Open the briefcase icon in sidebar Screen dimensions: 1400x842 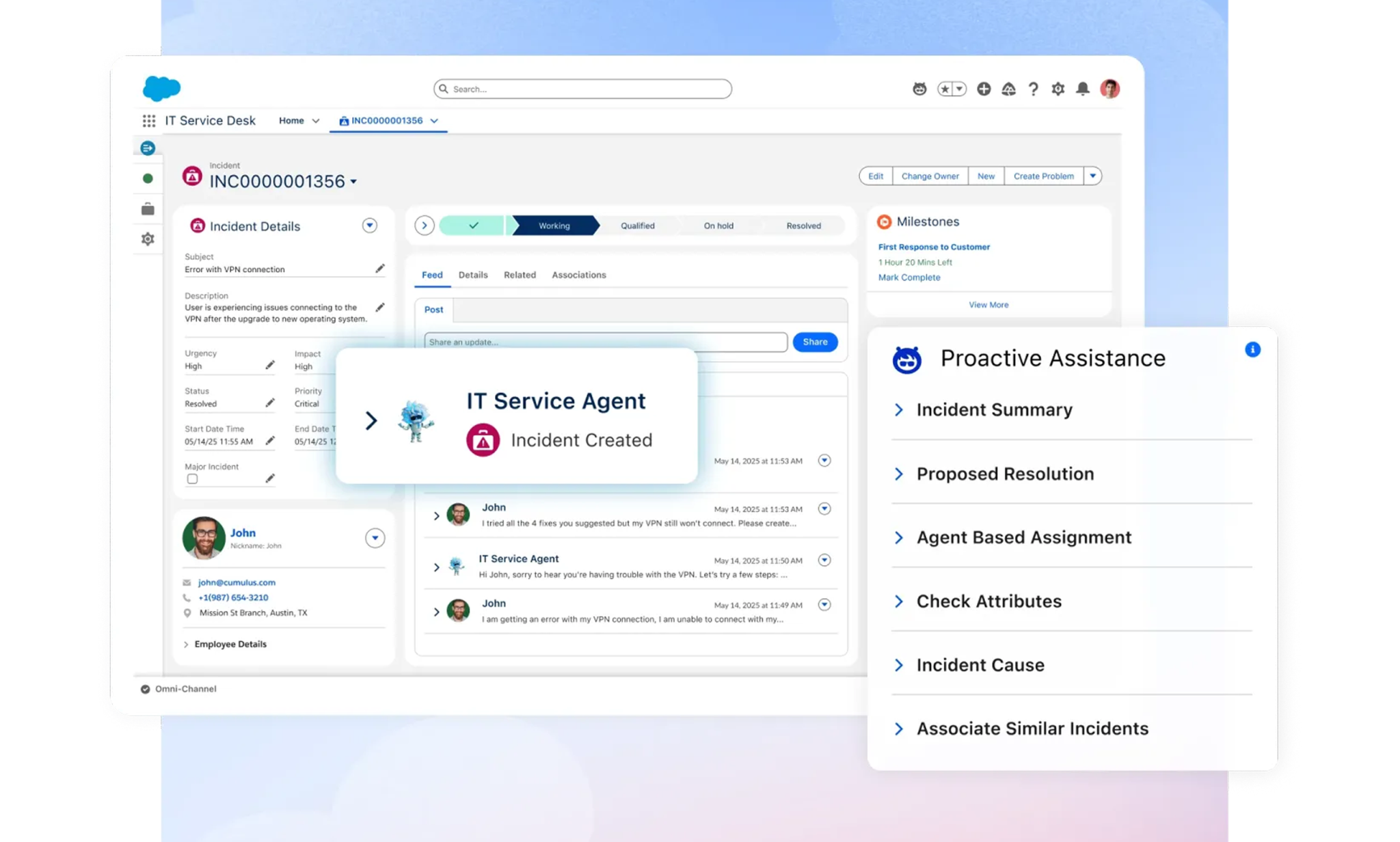click(148, 209)
